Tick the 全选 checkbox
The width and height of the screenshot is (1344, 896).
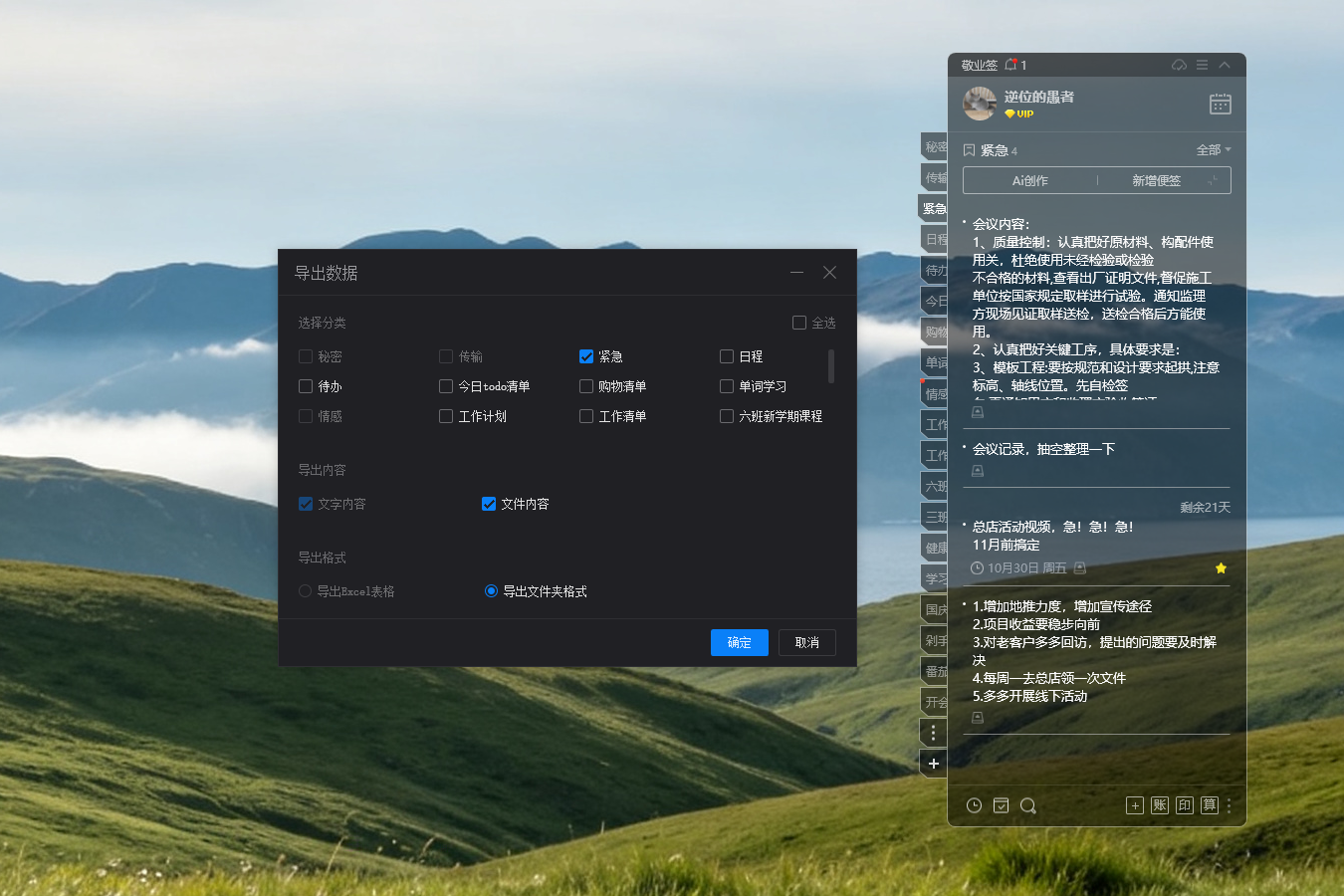pos(799,323)
